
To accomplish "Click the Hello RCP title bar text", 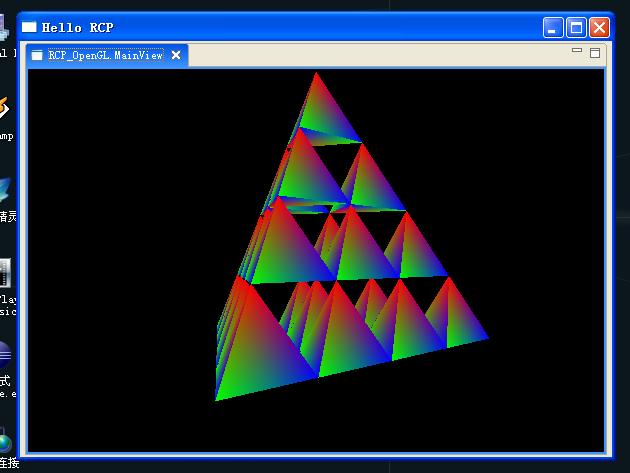I will [78, 28].
